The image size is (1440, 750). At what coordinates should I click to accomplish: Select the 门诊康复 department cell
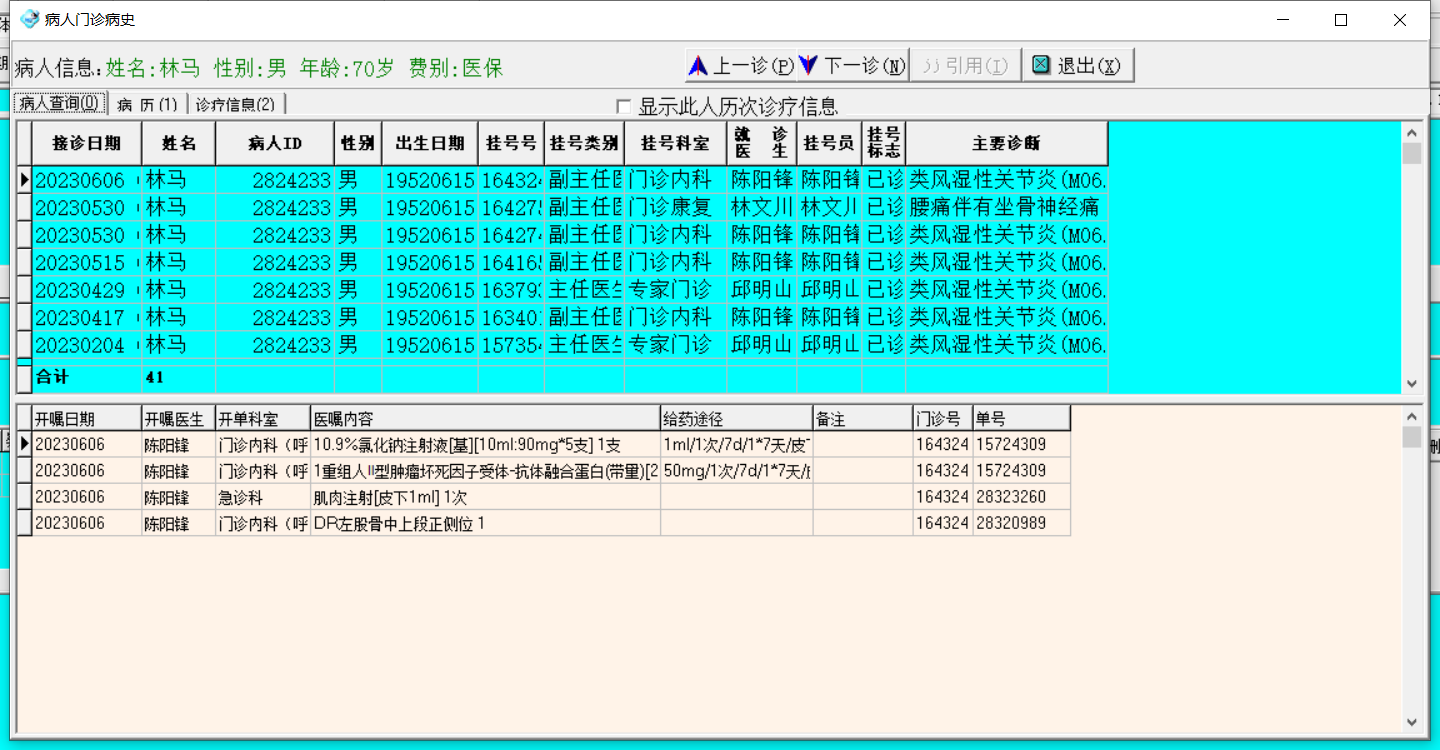click(x=675, y=208)
